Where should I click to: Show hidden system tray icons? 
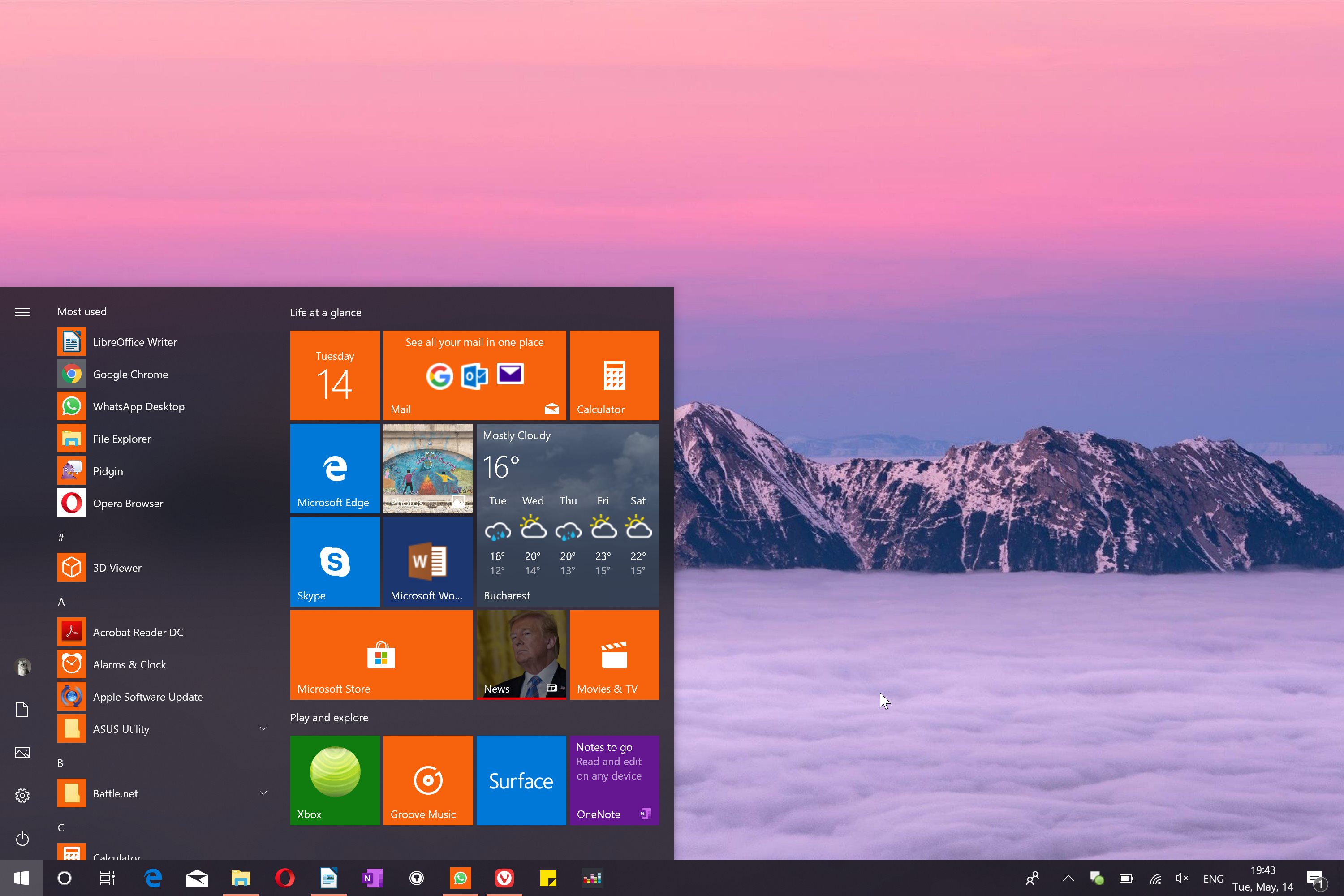(x=1068, y=878)
